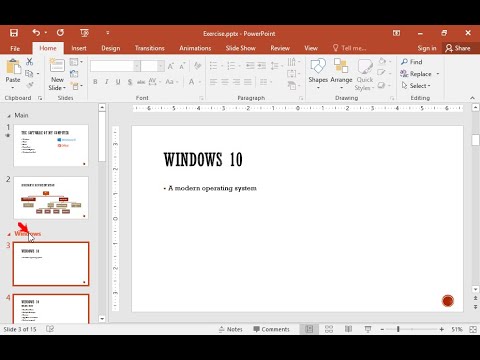Switch to the Insert tab
The width and height of the screenshot is (480, 360).
(x=79, y=48)
